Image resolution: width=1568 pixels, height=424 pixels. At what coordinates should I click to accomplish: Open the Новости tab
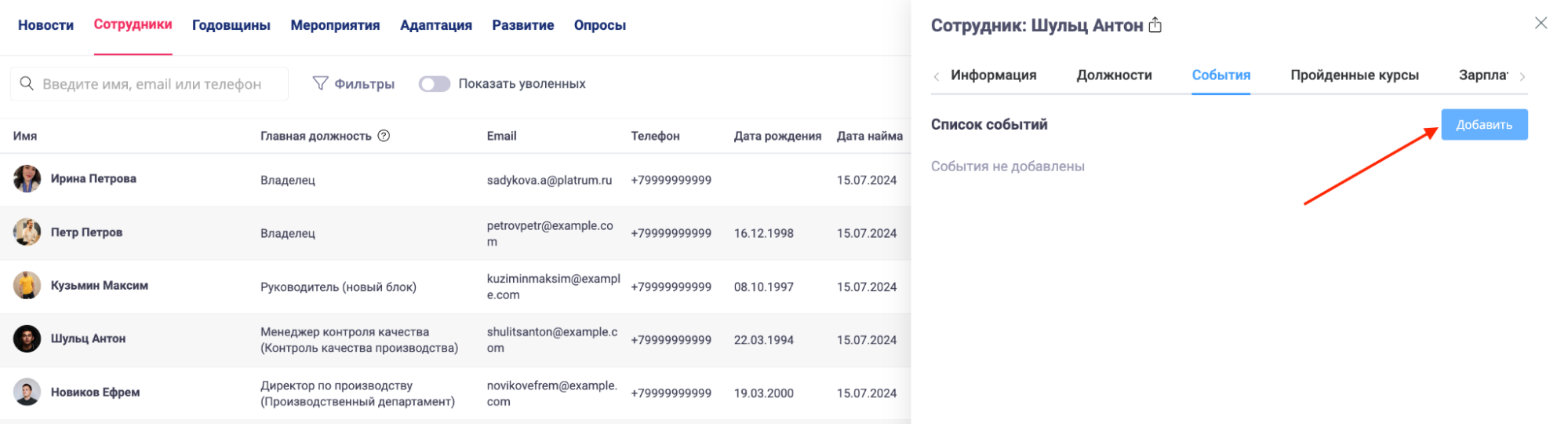tap(45, 25)
